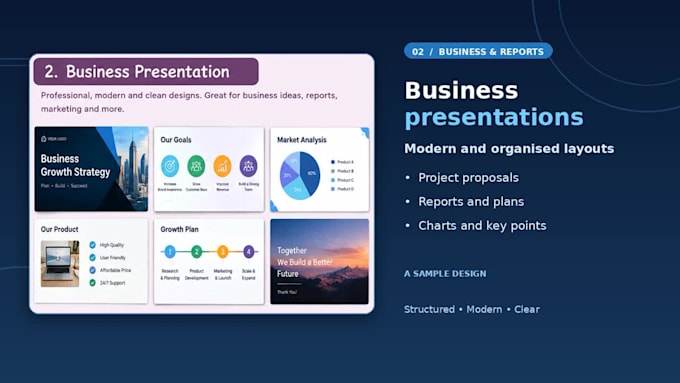Click the purple team icon in Our Goals
Viewport: 680px width, 383px height.
point(248,166)
